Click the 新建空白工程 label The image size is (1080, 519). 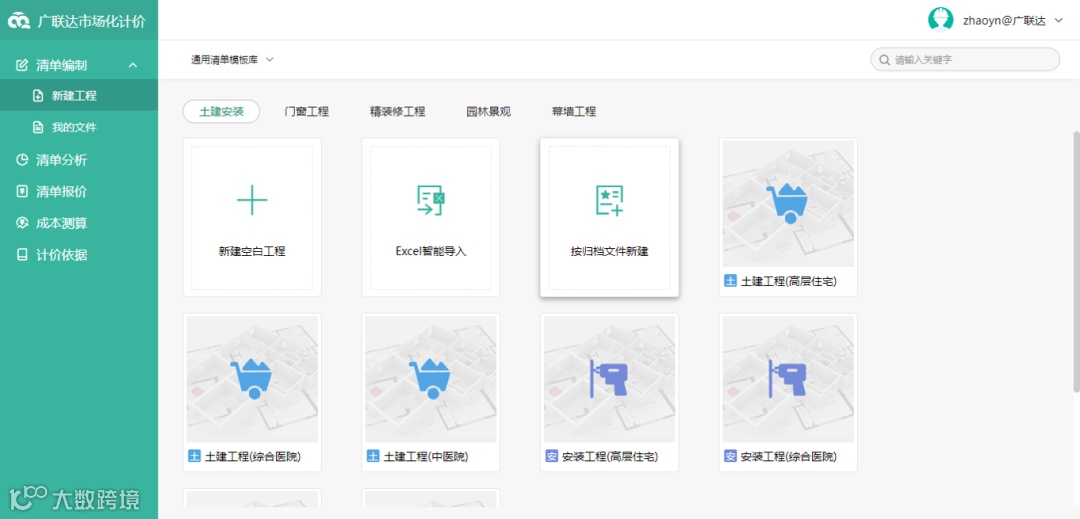point(252,251)
